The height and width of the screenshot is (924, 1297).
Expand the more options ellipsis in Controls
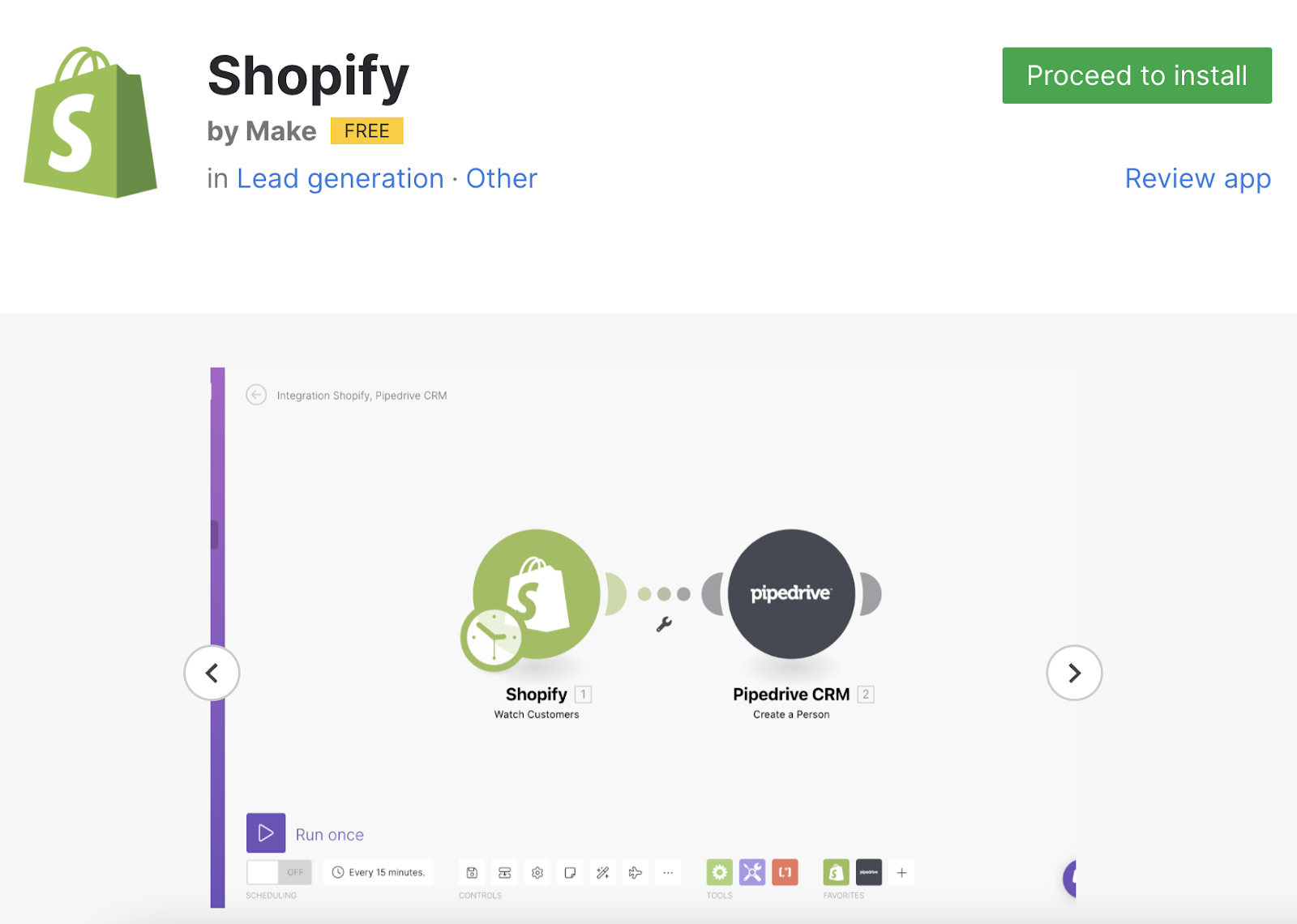[x=668, y=872]
